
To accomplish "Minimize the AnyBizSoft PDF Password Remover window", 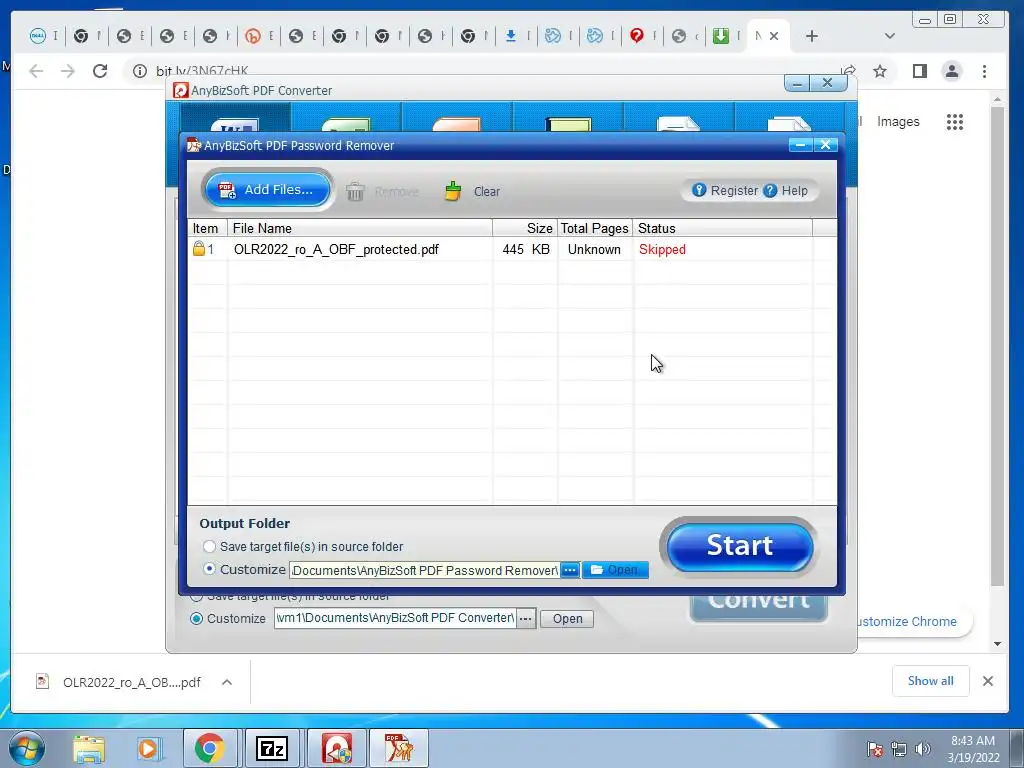I will coord(800,145).
